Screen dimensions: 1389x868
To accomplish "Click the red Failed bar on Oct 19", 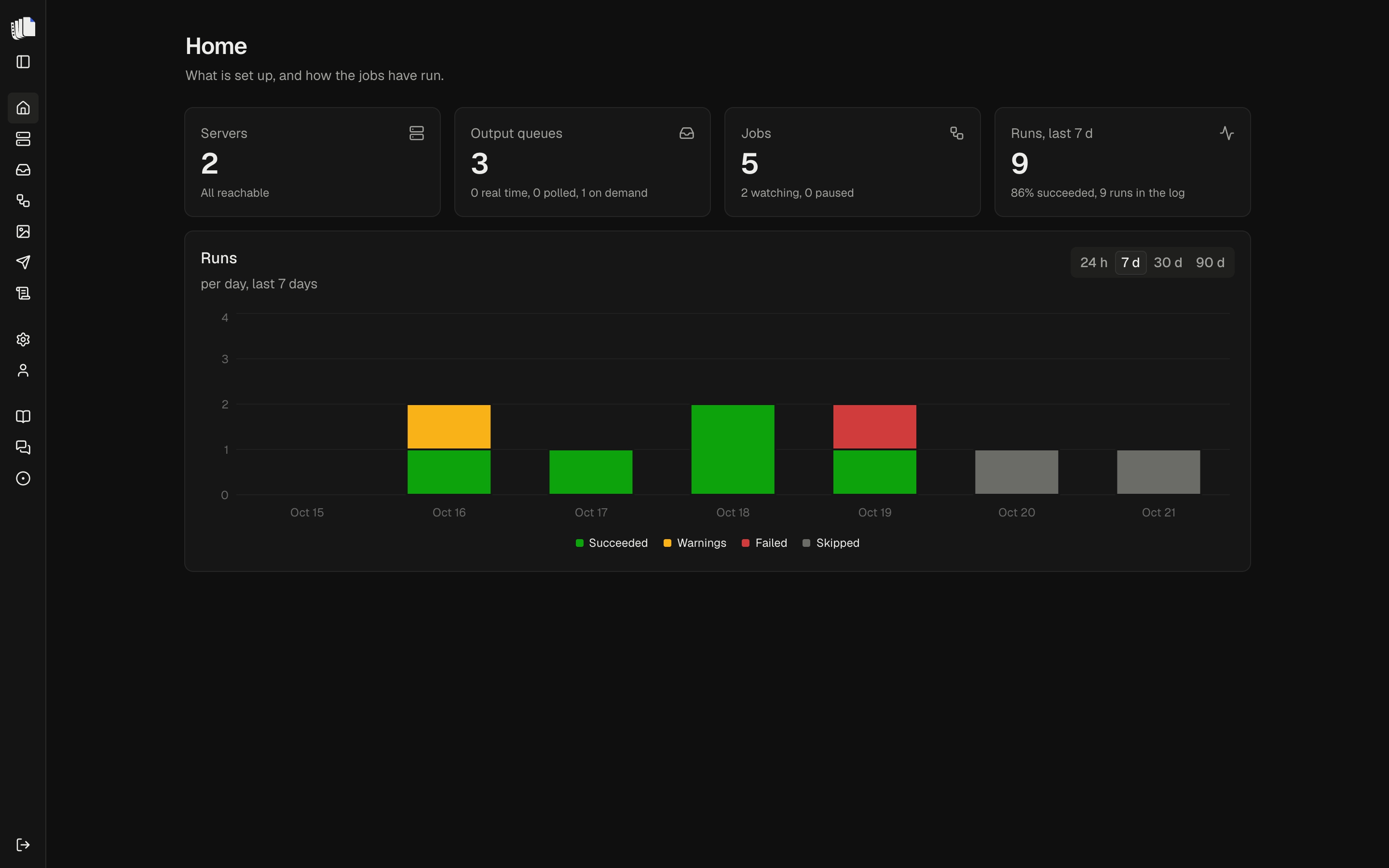I will point(875,427).
